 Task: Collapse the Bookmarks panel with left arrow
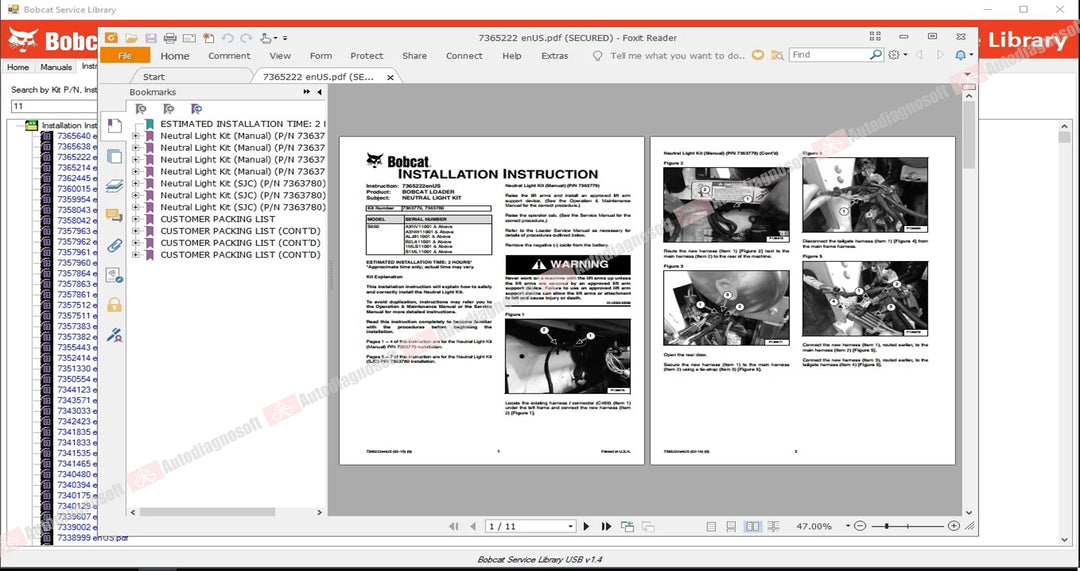tap(320, 92)
